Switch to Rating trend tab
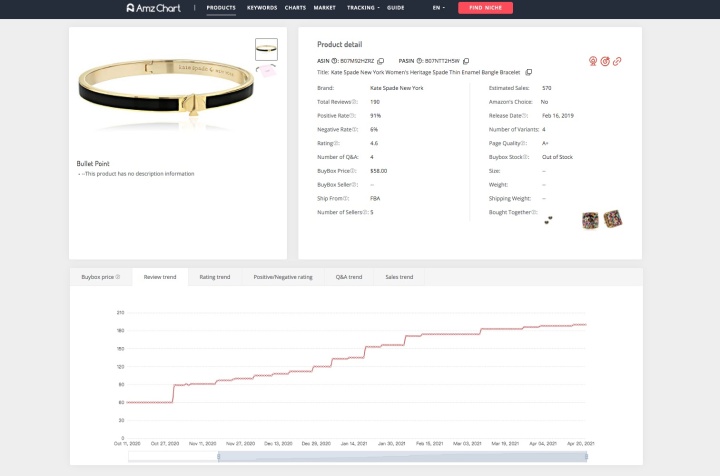This screenshot has height=476, width=720. tap(215, 277)
